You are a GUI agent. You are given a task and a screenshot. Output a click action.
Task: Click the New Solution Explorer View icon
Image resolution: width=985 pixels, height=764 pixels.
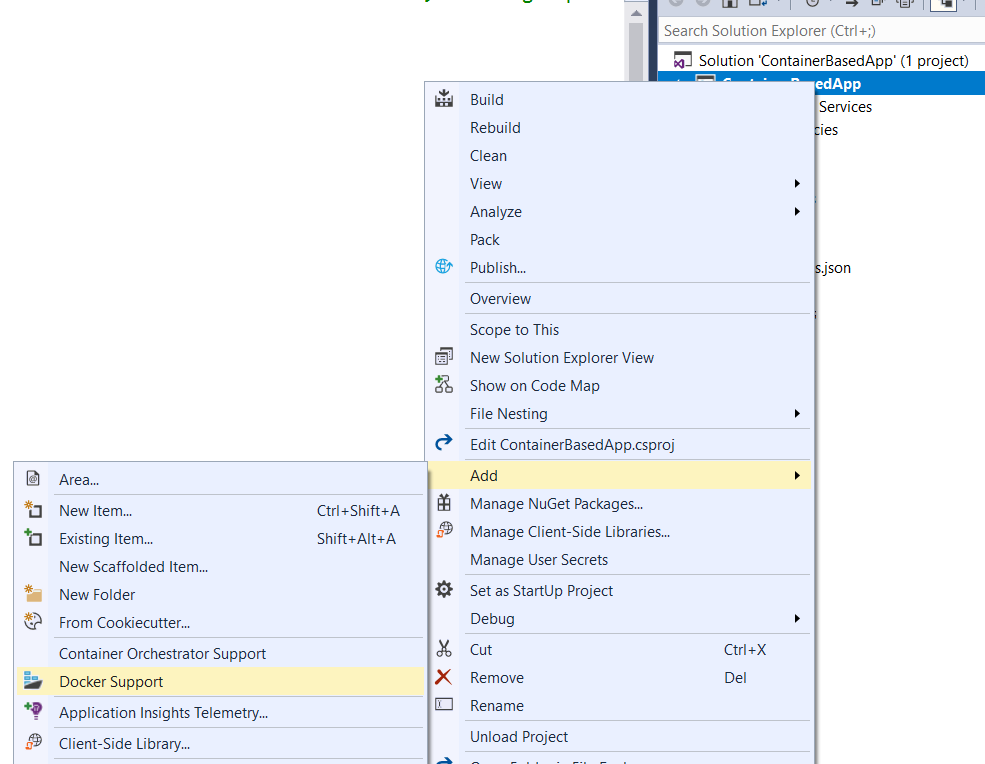click(x=444, y=356)
